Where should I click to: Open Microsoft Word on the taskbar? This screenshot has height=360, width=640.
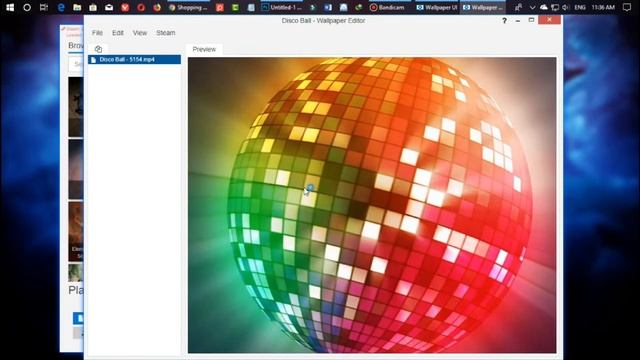point(328,7)
